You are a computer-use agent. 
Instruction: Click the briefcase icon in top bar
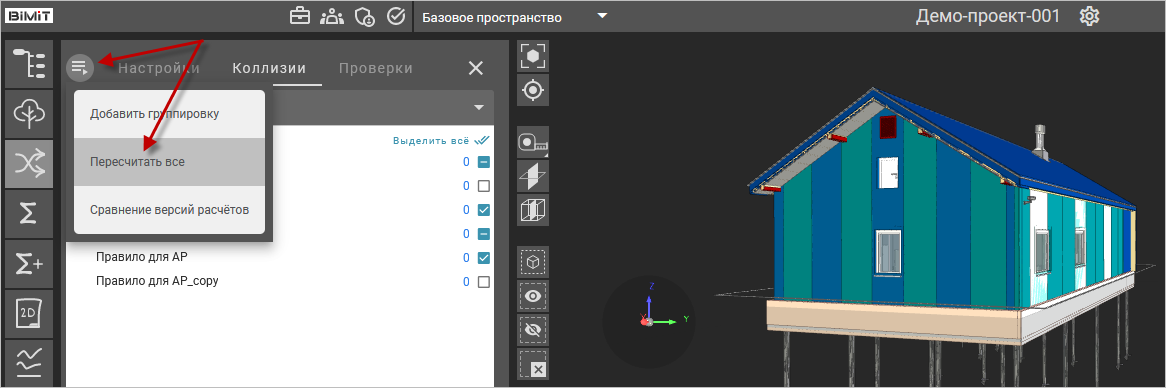tap(300, 16)
